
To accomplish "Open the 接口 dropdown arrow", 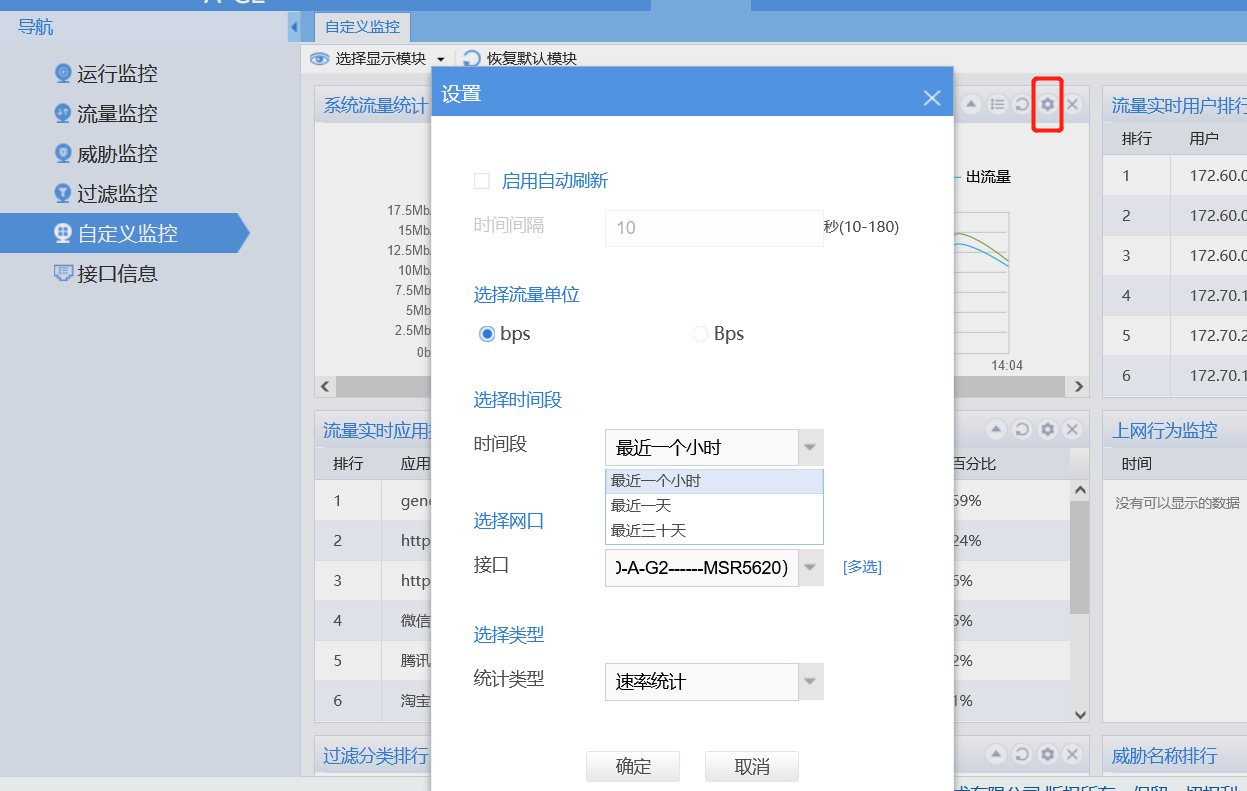I will click(x=811, y=568).
